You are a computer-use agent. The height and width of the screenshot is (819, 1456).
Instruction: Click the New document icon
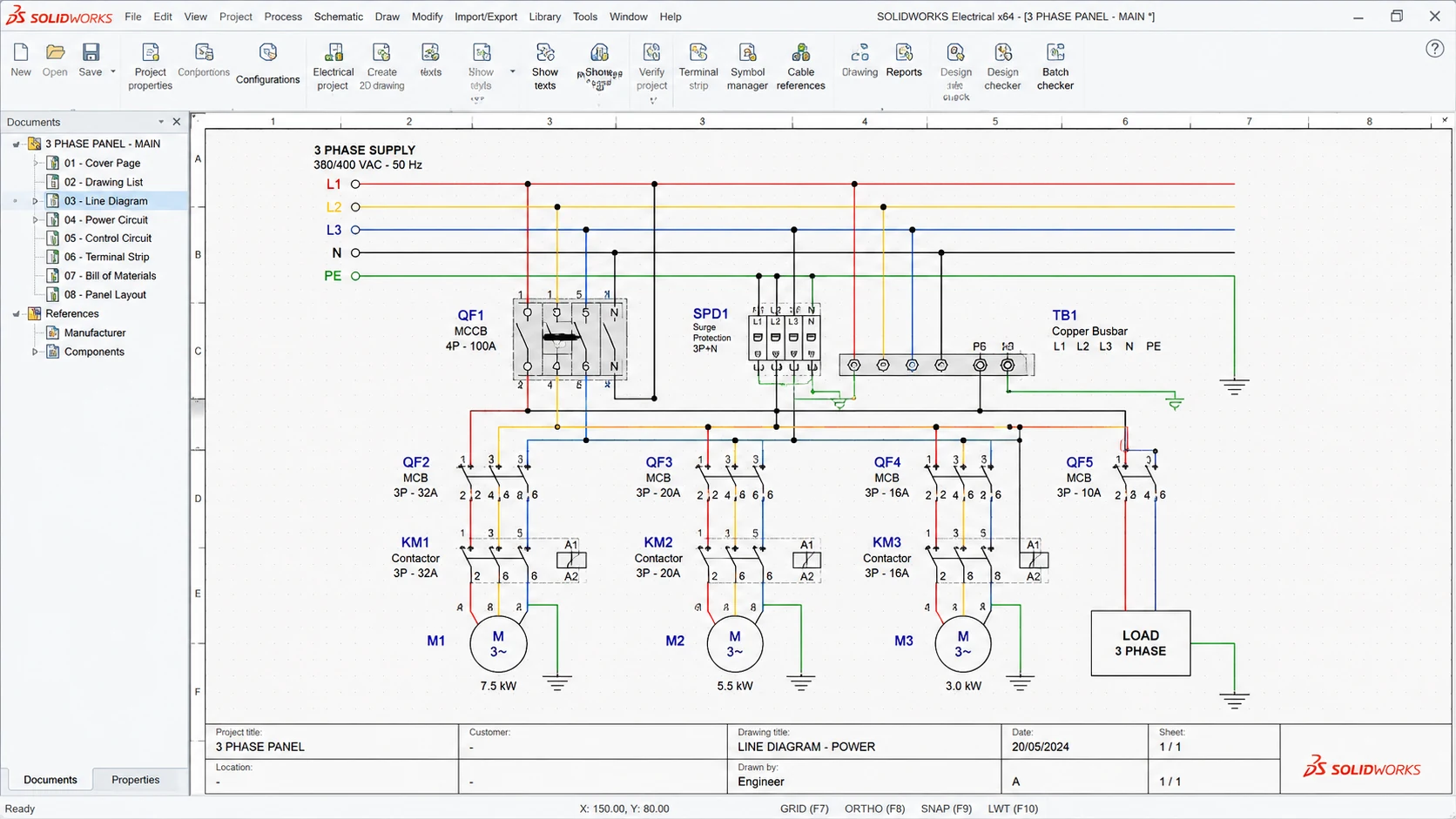(21, 53)
